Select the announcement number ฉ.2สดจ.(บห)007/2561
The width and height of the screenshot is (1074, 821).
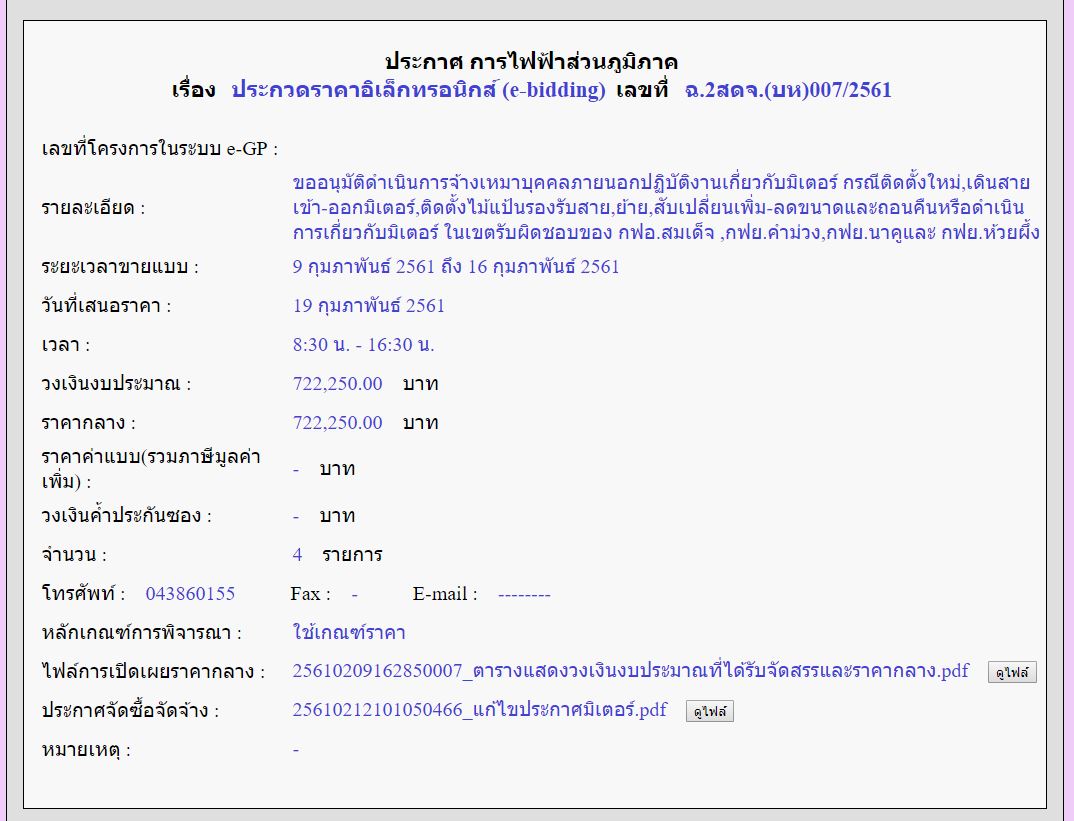point(788,90)
